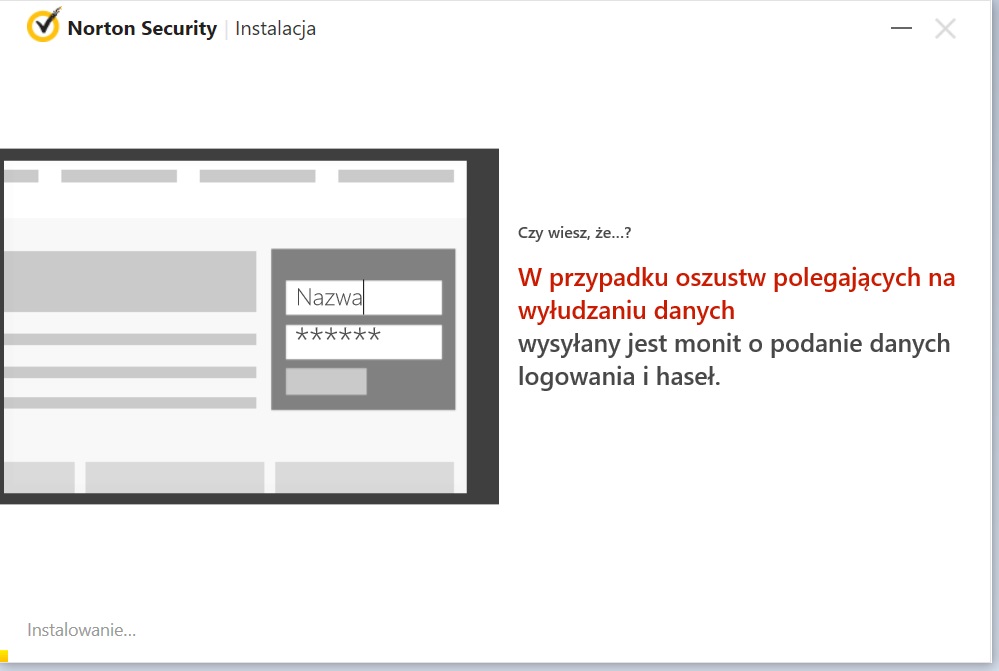The width and height of the screenshot is (999, 671).
Task: Click the rightmost navigation placeholder bar in illustration
Action: (395, 176)
